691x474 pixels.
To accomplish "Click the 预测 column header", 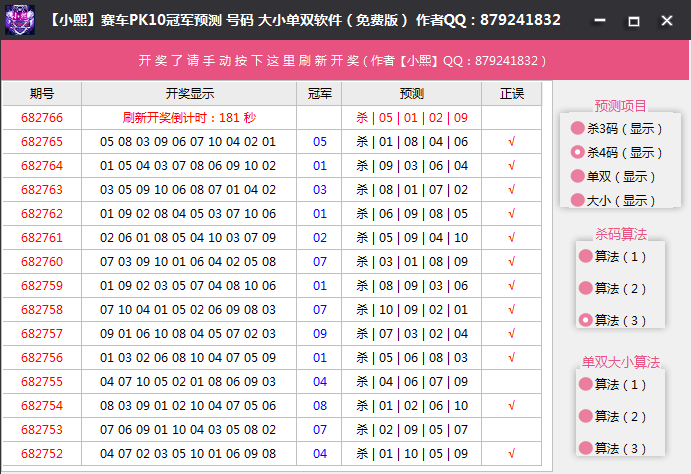I will (412, 93).
